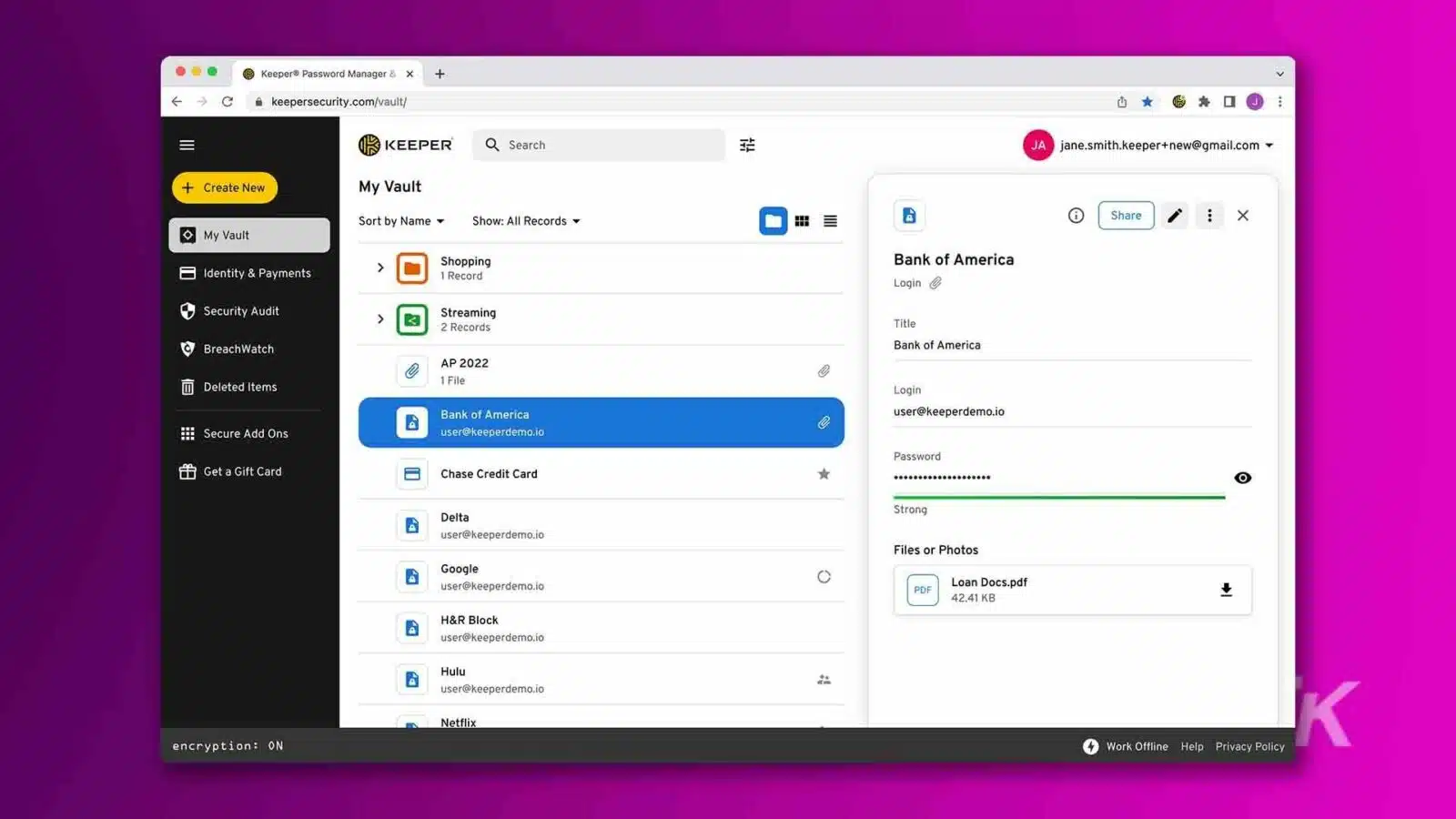Screen dimensions: 1456x819
Task: Click the Create New button
Action: tap(225, 187)
